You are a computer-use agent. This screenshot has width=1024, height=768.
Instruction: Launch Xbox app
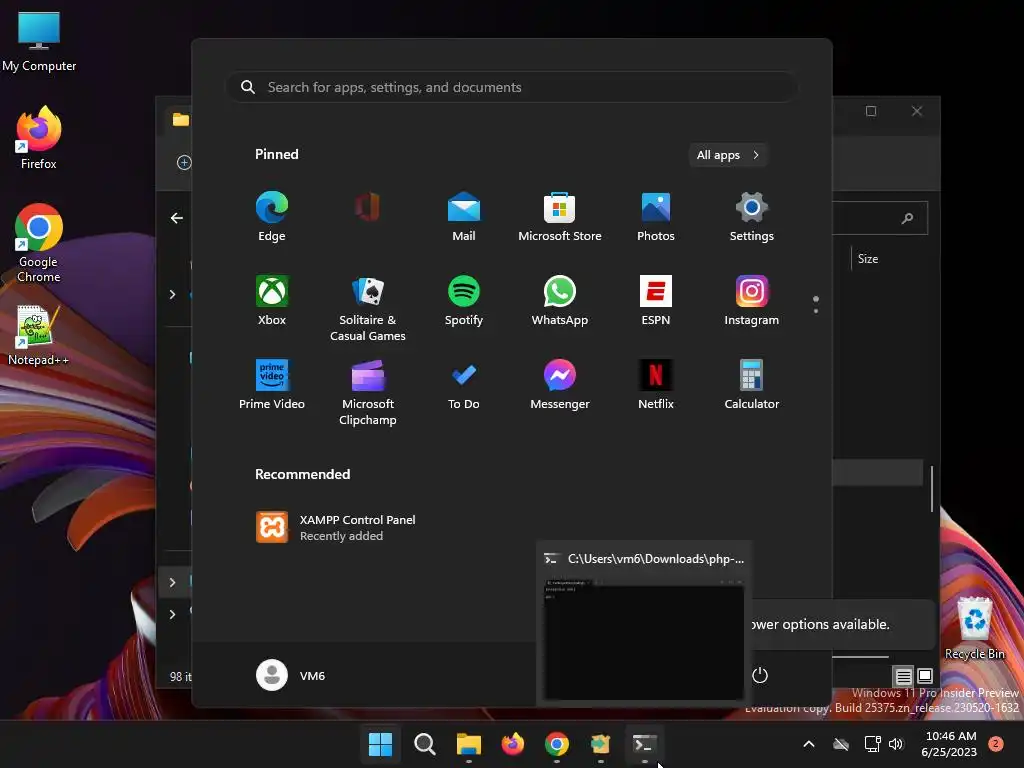tap(272, 300)
